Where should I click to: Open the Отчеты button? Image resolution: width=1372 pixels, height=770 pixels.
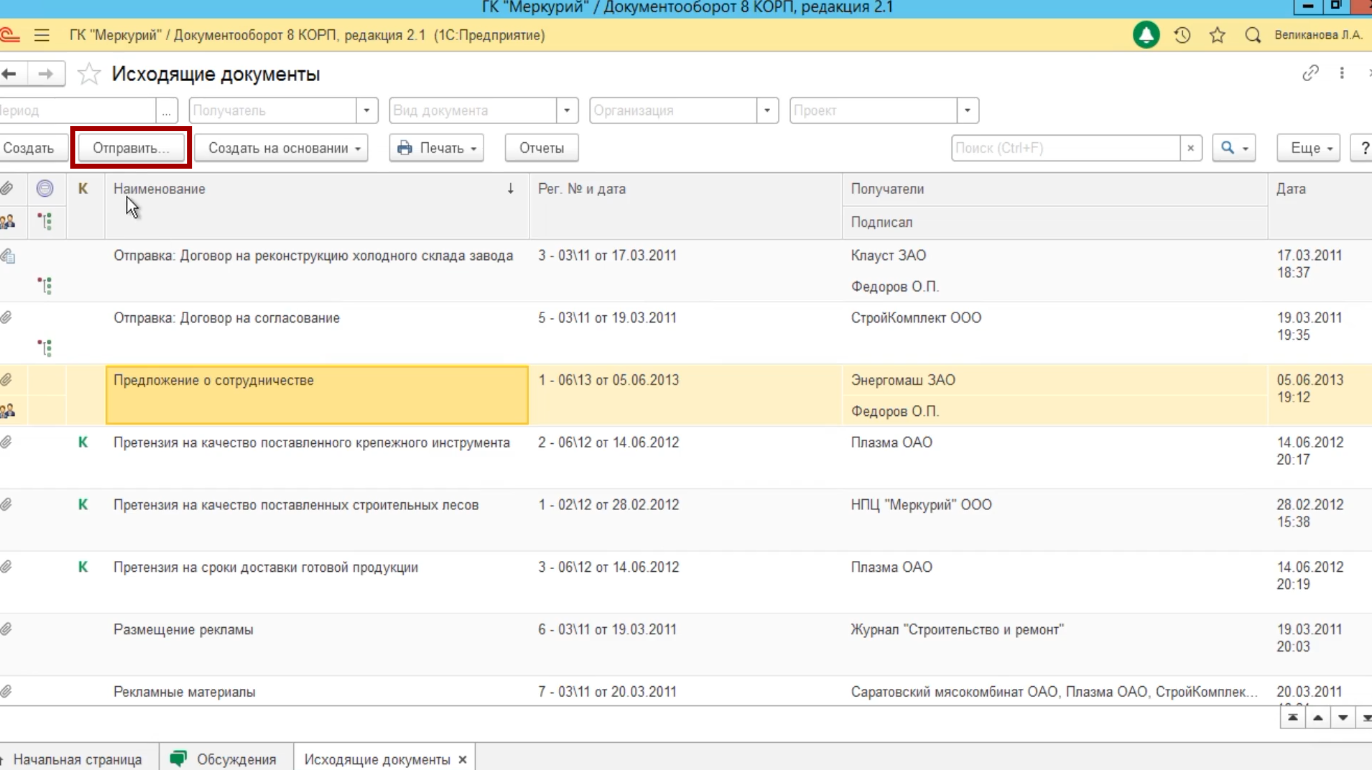coord(542,148)
